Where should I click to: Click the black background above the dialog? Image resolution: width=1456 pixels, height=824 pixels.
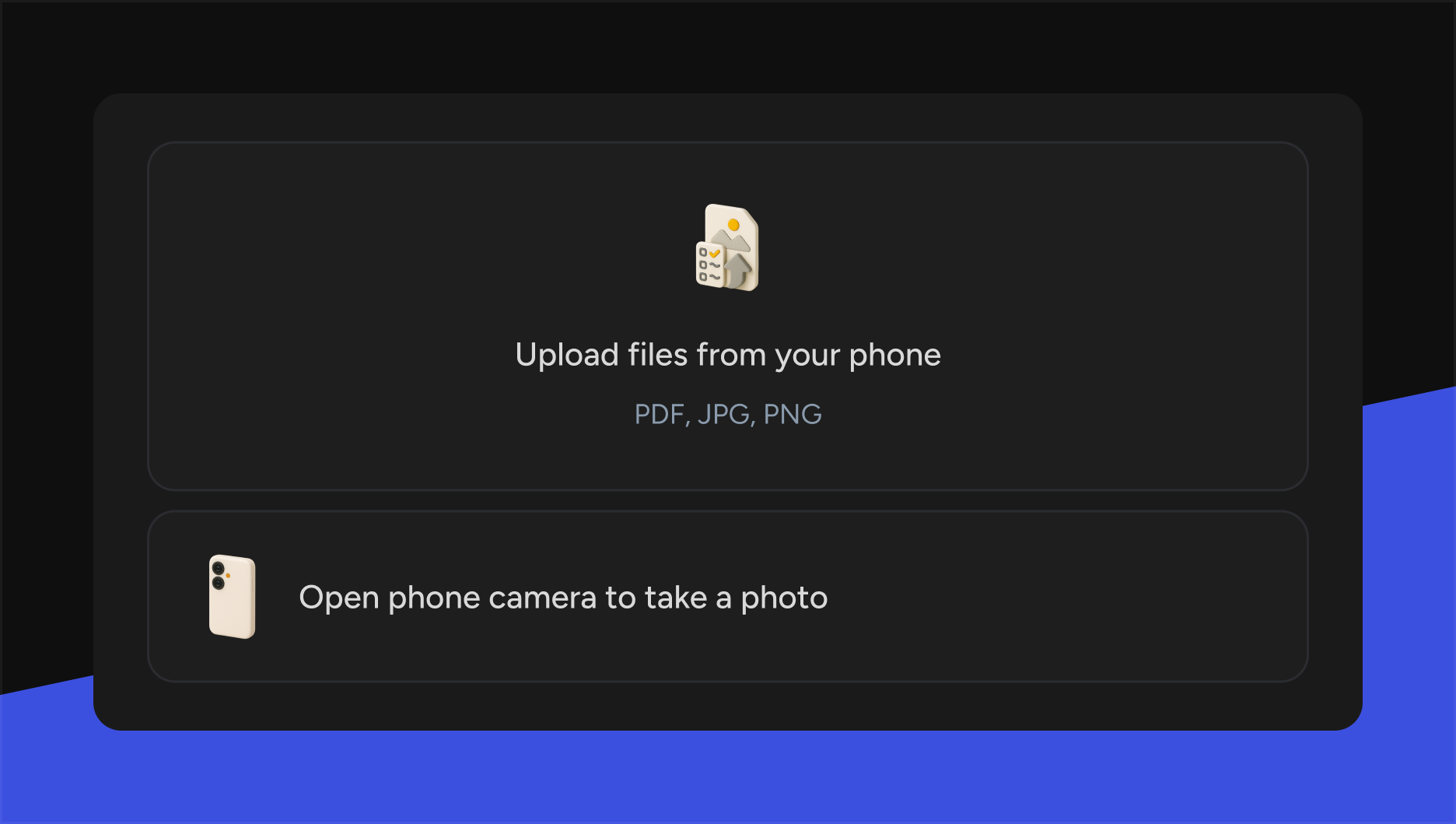point(728,47)
